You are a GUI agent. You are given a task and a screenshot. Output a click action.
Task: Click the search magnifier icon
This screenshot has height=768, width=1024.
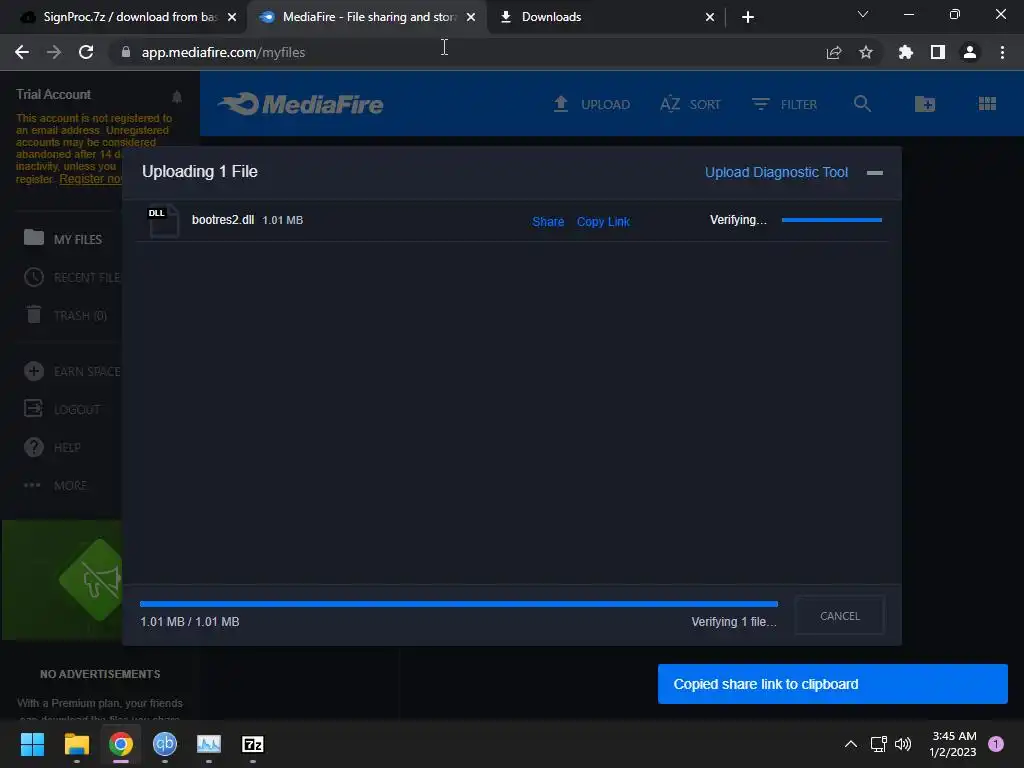862,104
